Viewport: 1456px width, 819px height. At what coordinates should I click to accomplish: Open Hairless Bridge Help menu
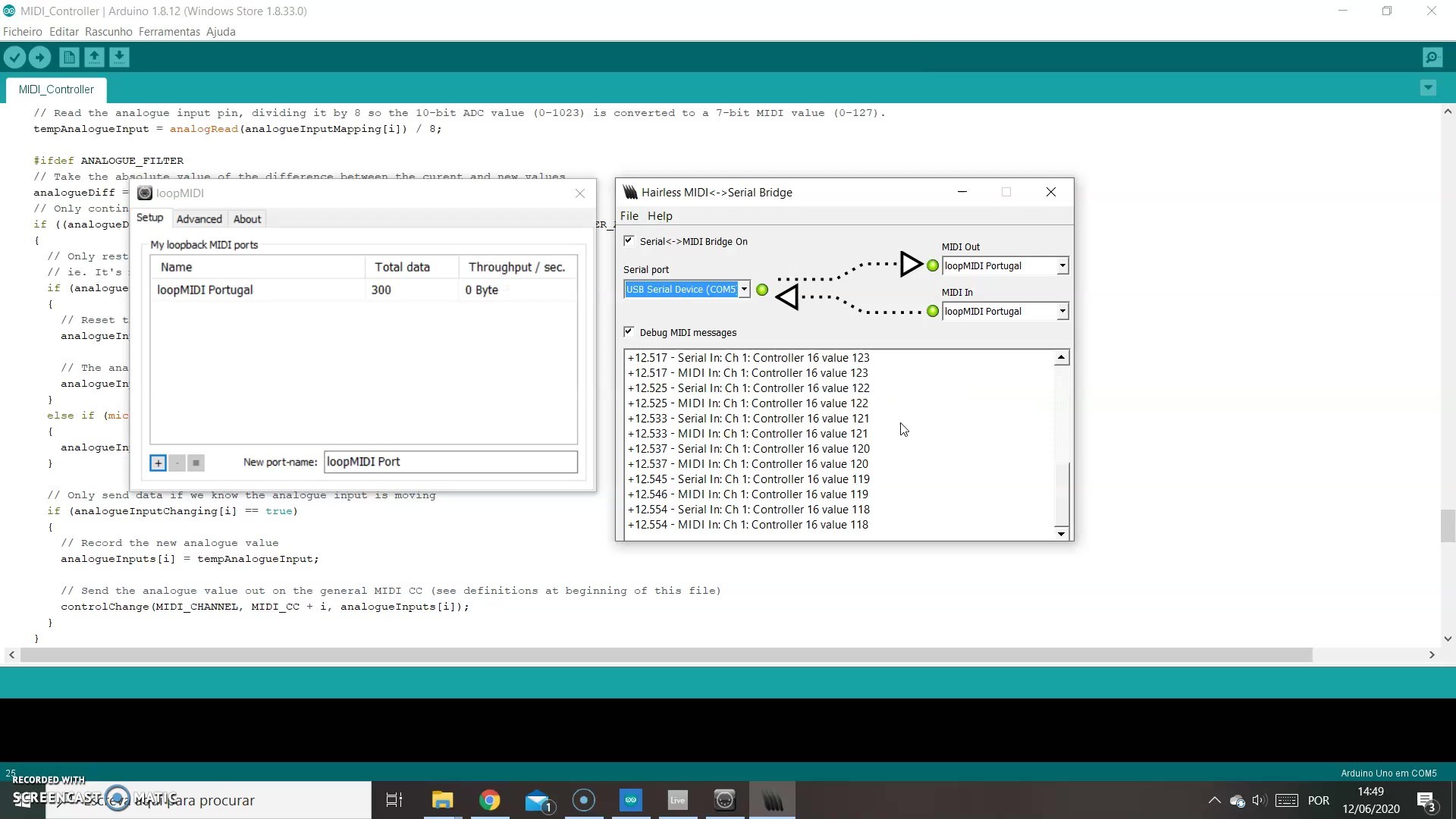tap(659, 216)
